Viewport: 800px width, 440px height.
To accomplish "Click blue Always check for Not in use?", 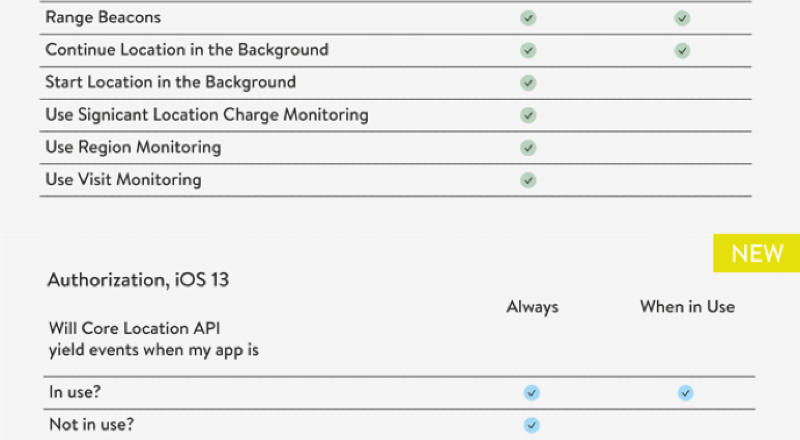I will 532,425.
